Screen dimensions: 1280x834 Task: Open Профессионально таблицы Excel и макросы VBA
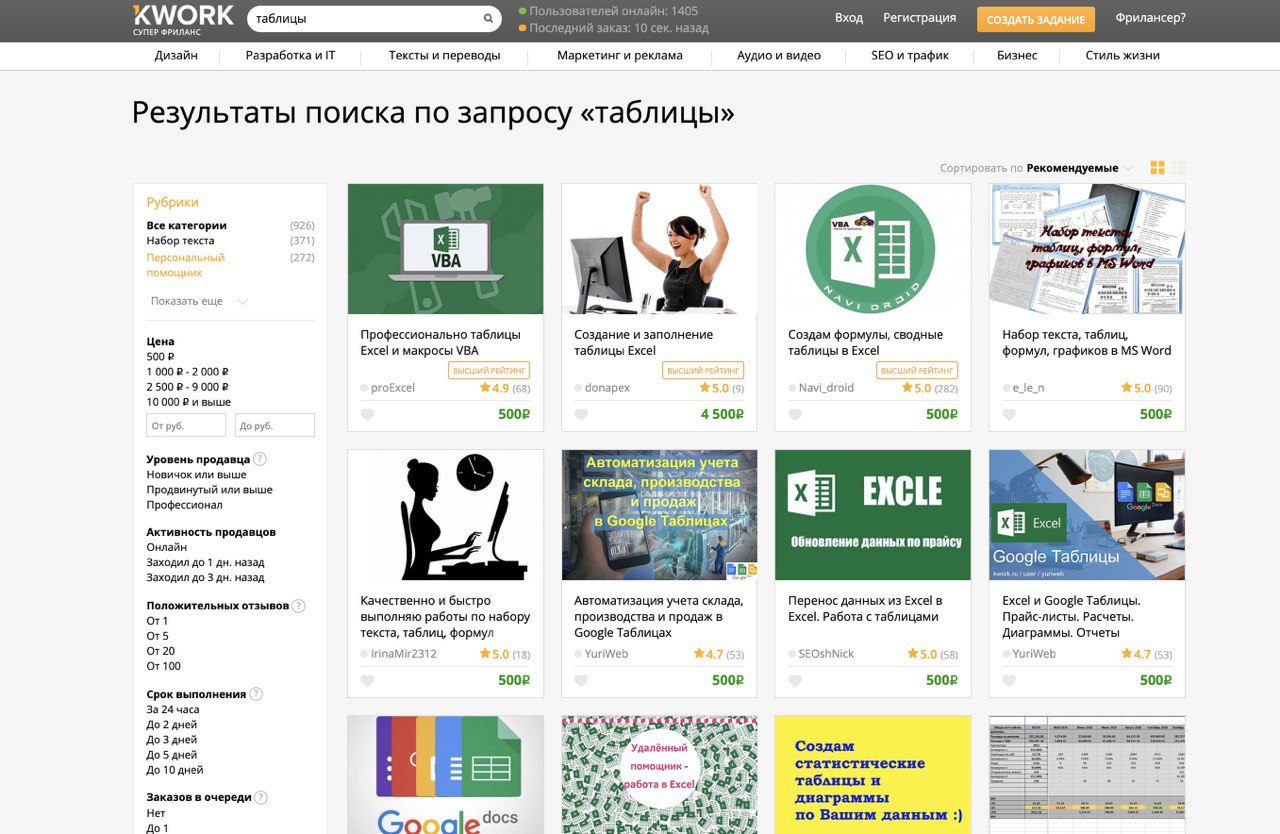tap(440, 343)
